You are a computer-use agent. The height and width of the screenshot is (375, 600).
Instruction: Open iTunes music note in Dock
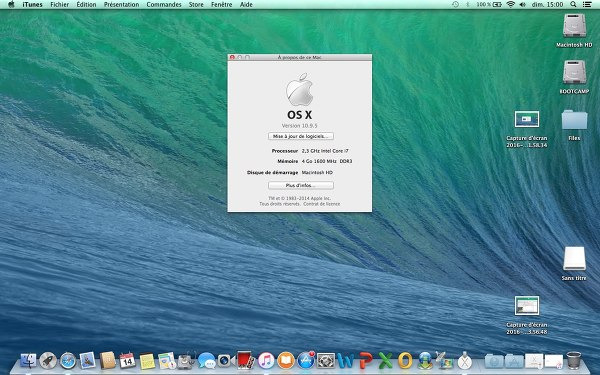click(x=266, y=360)
